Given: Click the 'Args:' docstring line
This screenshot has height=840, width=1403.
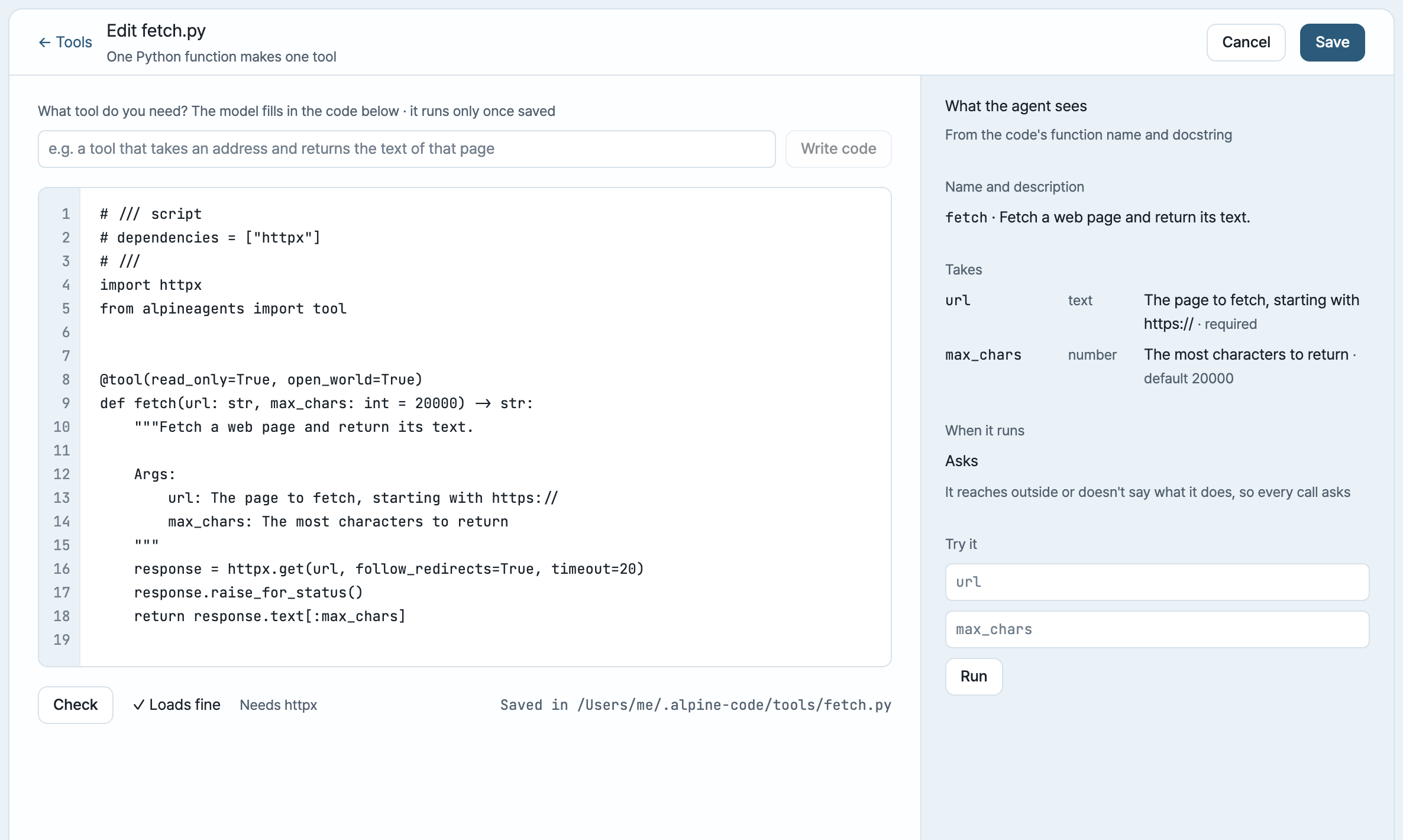Looking at the screenshot, I should click(x=154, y=474).
